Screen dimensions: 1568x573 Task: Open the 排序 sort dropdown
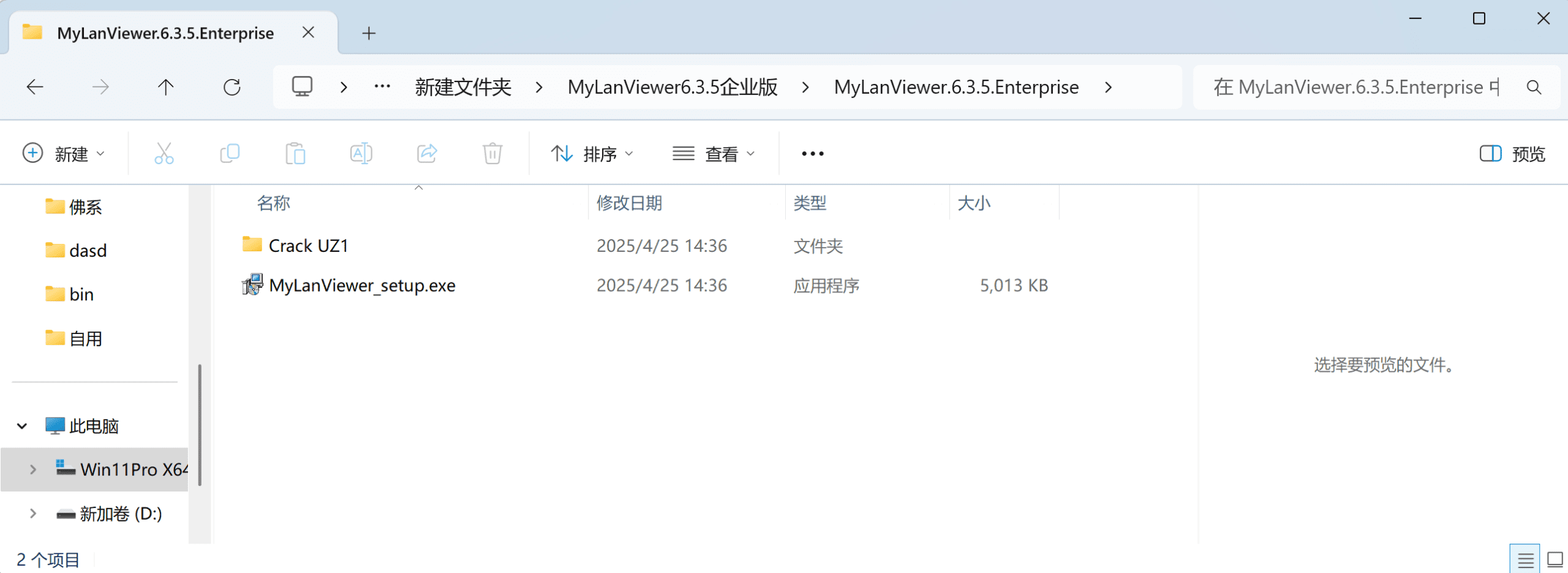click(x=592, y=153)
